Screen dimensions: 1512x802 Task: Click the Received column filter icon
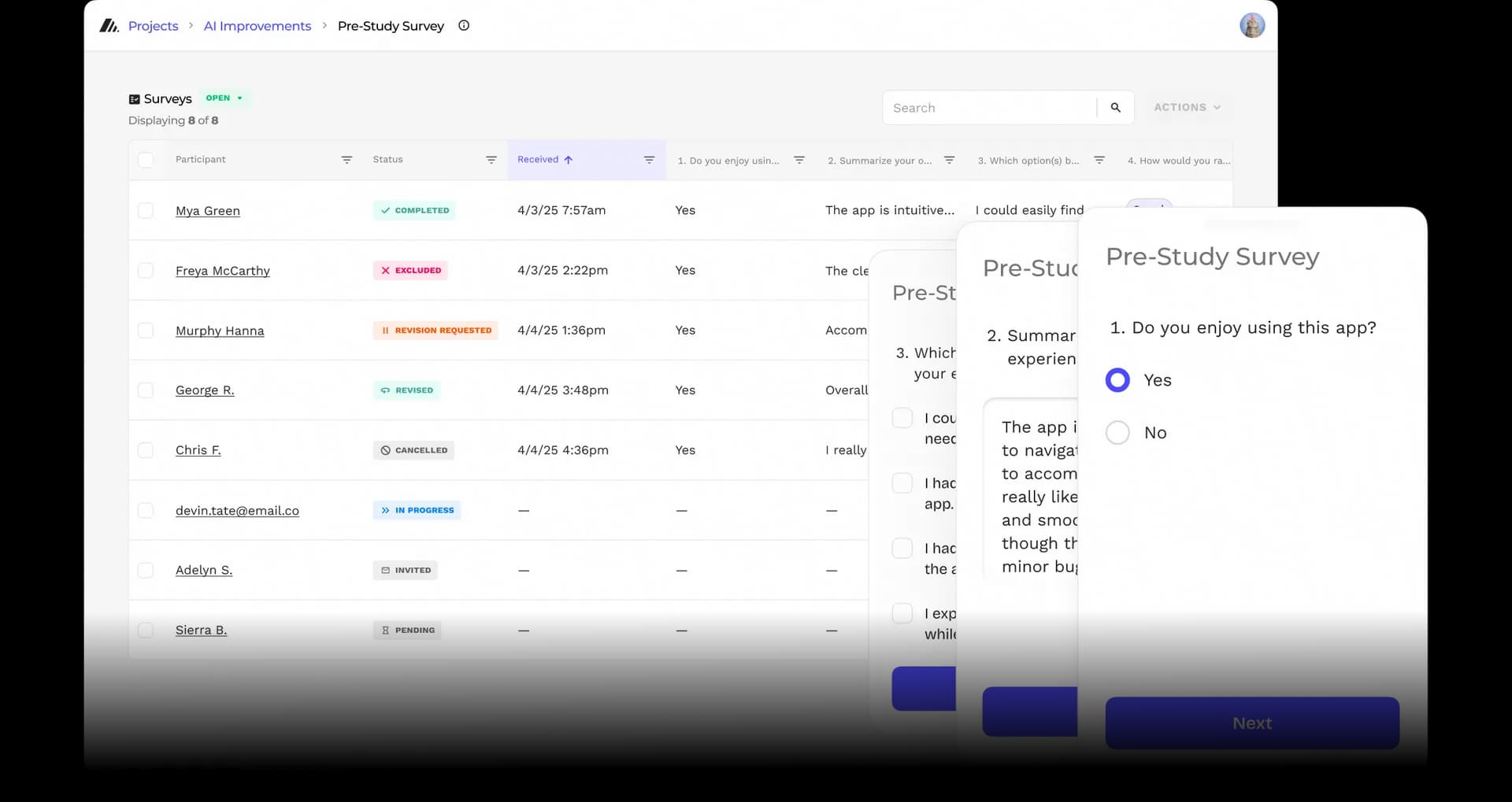pyautogui.click(x=649, y=160)
